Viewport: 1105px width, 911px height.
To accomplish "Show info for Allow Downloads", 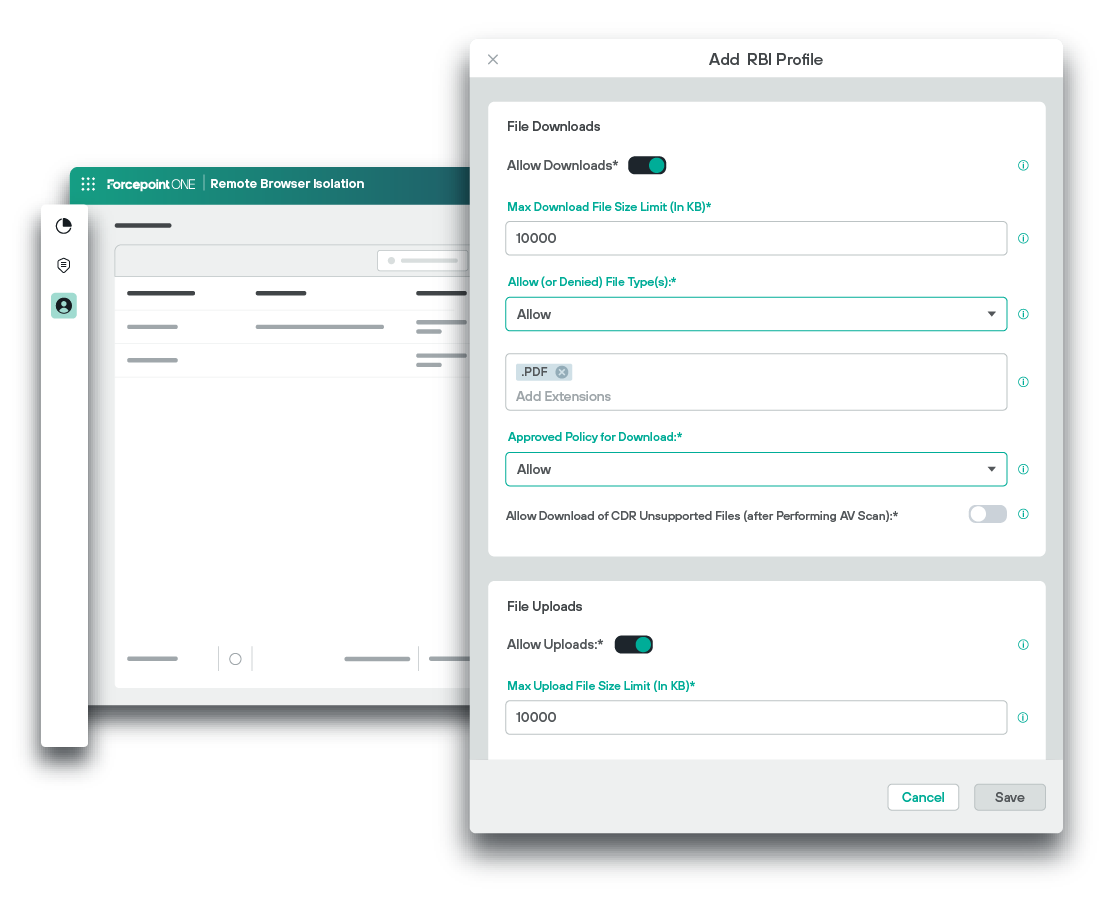I will pos(1023,166).
